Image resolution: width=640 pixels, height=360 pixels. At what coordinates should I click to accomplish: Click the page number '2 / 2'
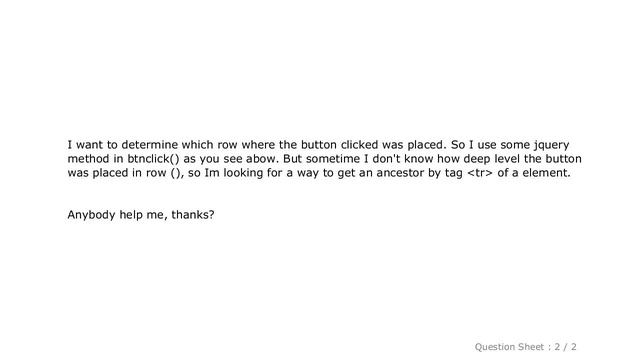coord(566,347)
